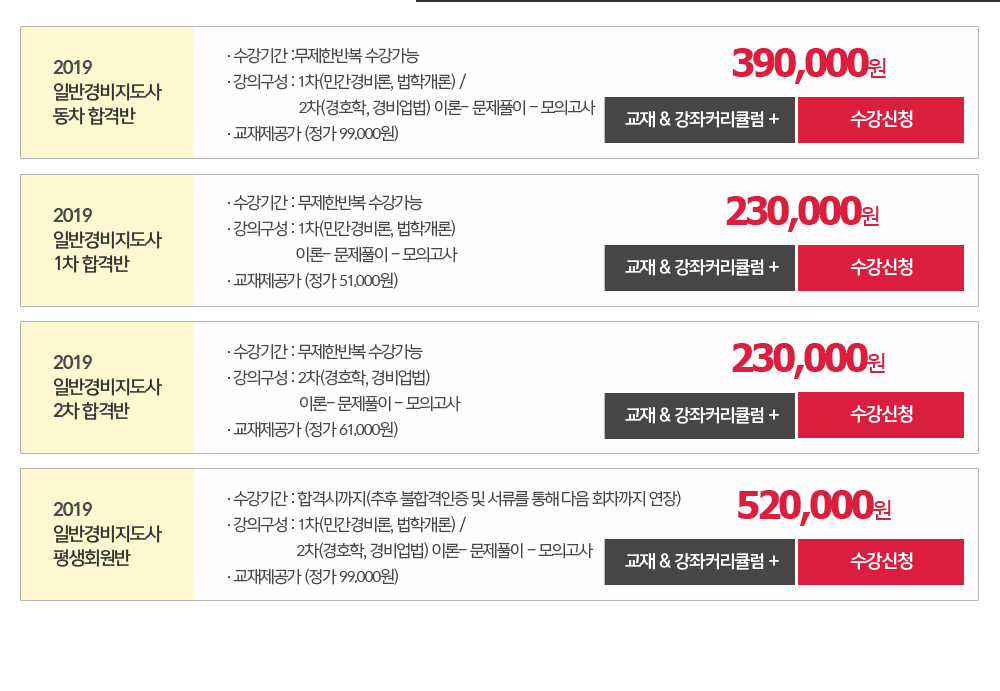The width and height of the screenshot is (1000, 691).
Task: Select the 2019 일반경비지도사 1차 합격반 title
Action: [107, 239]
